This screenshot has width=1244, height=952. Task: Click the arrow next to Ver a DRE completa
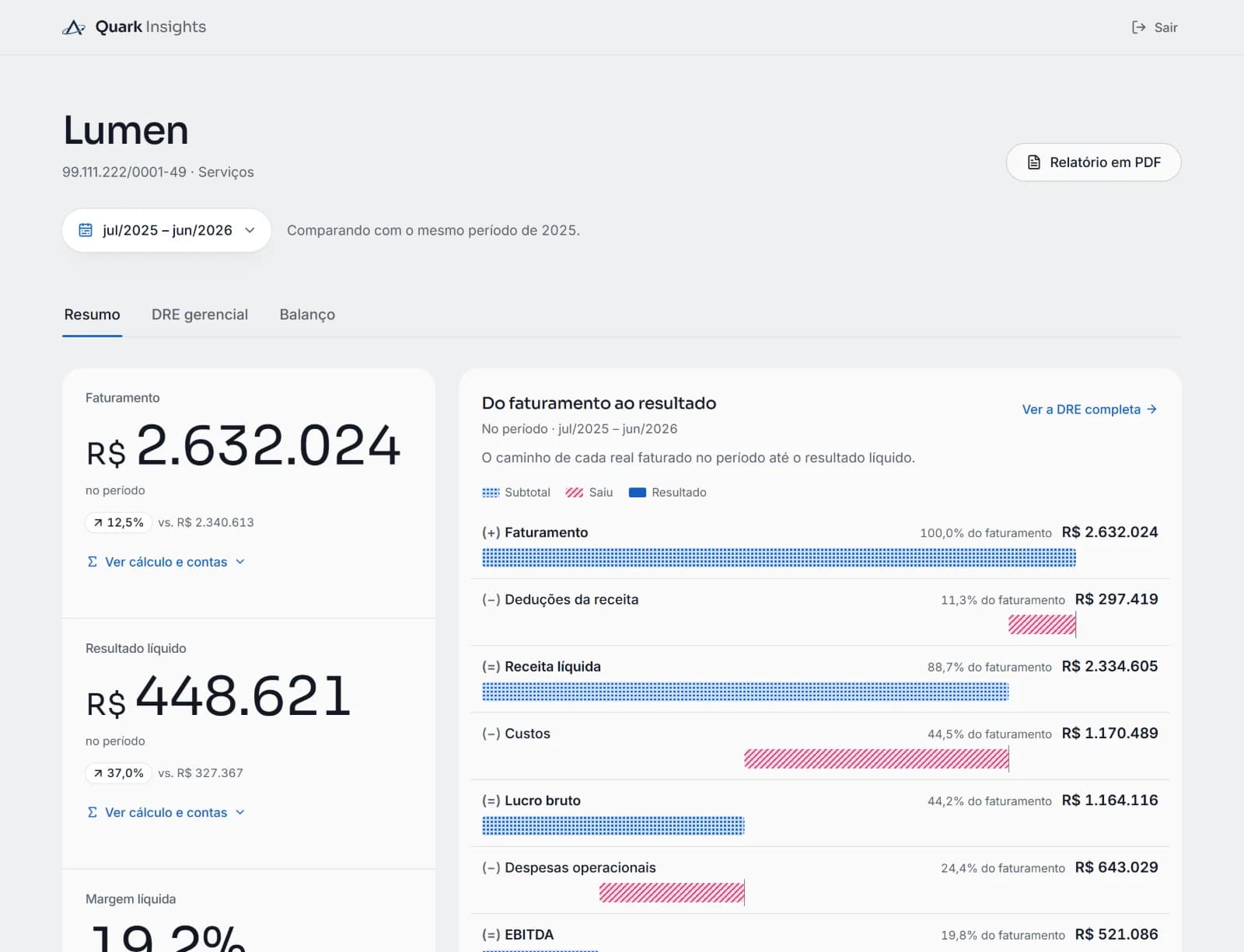[1151, 409]
